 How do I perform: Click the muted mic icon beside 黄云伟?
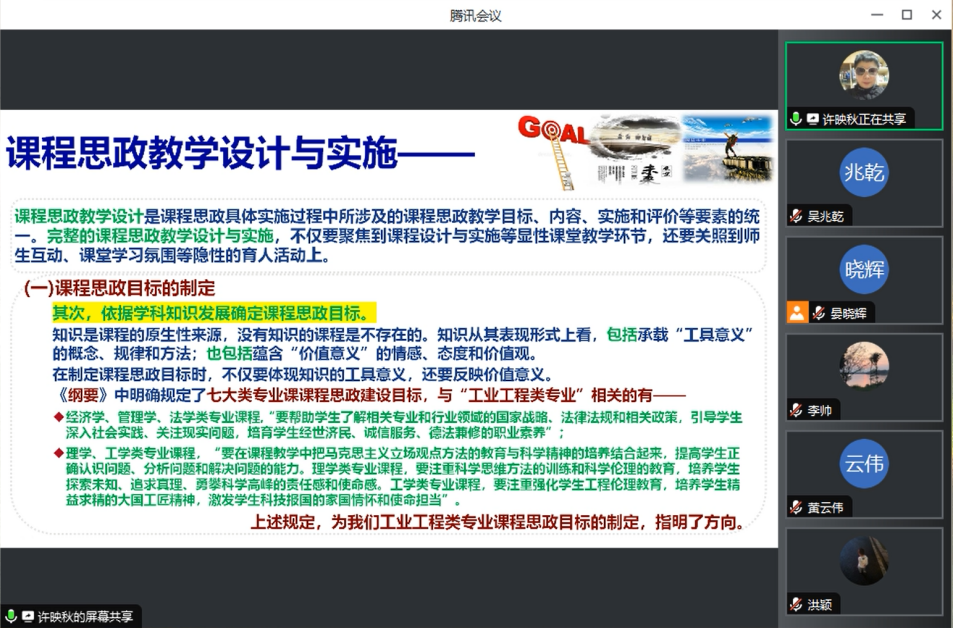click(x=796, y=507)
